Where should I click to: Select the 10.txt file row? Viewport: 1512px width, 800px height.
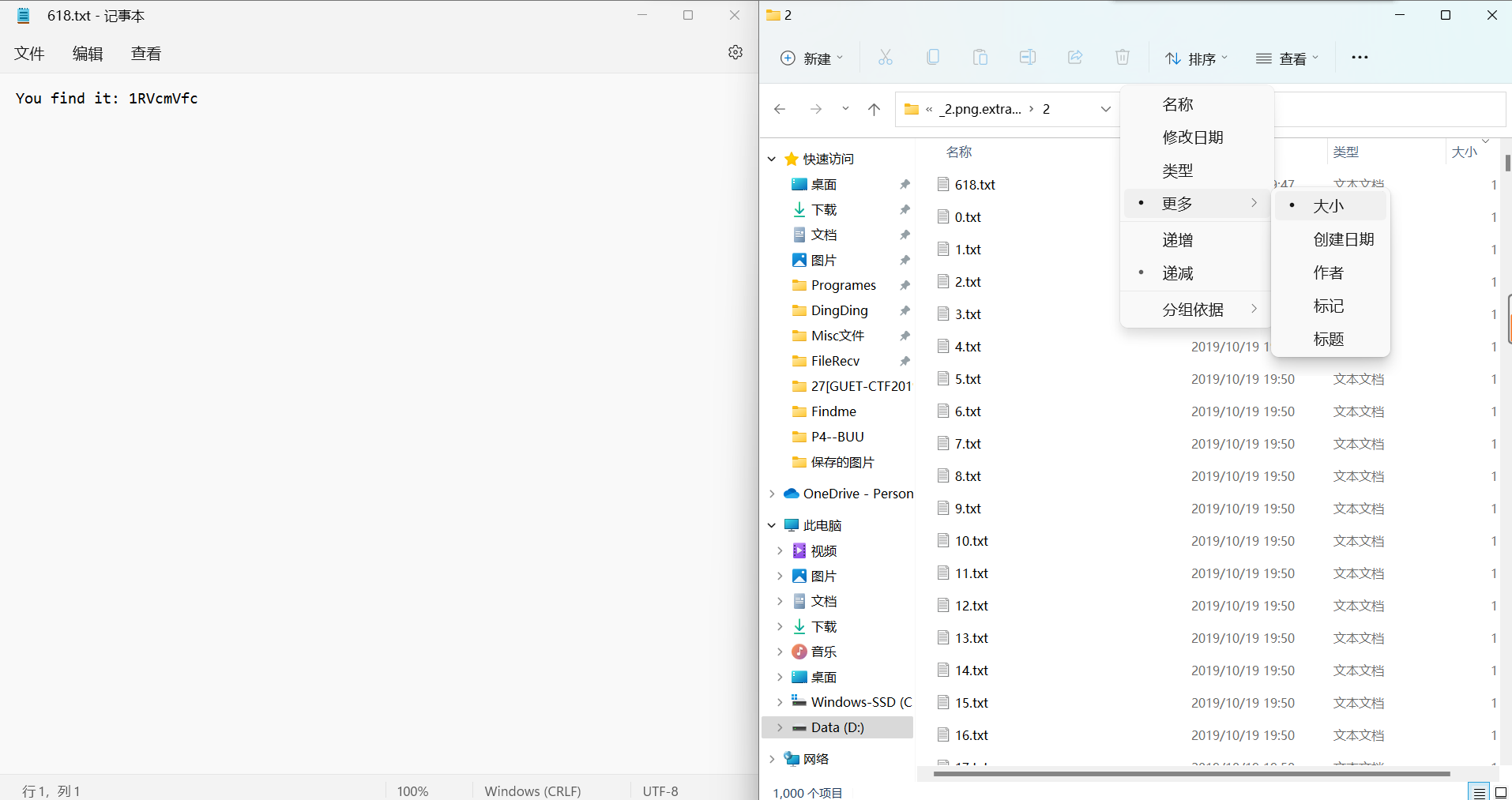click(1217, 541)
